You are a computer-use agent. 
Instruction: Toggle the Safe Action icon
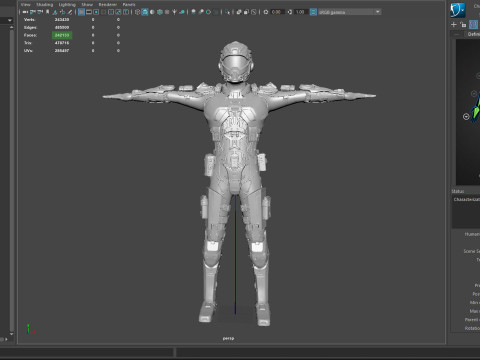118,12
